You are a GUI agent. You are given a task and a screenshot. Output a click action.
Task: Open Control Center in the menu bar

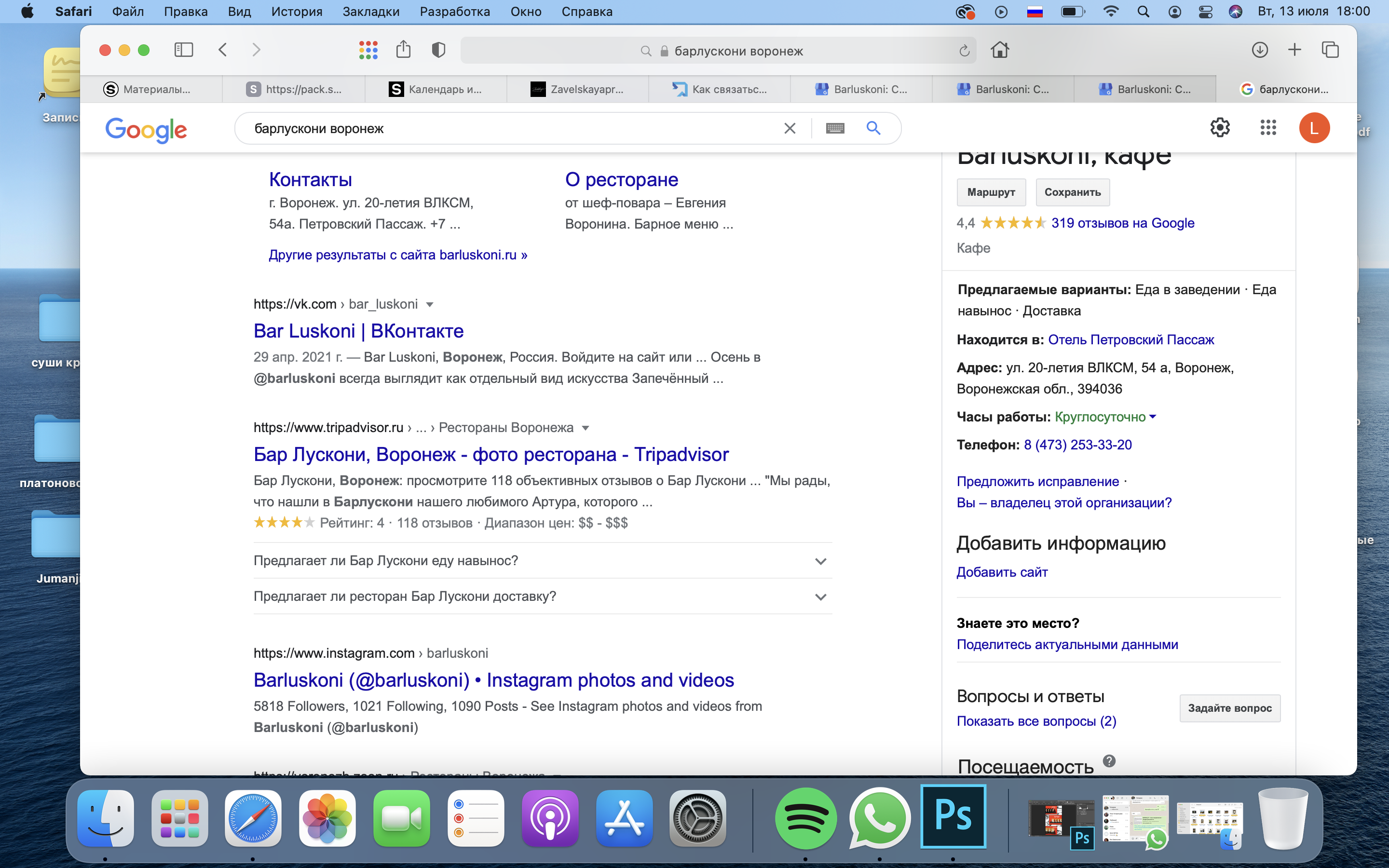point(1205,12)
